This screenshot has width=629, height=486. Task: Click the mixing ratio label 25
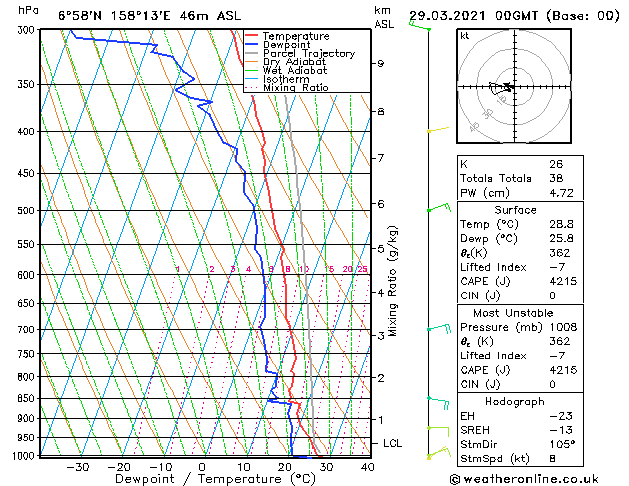pyautogui.click(x=363, y=269)
